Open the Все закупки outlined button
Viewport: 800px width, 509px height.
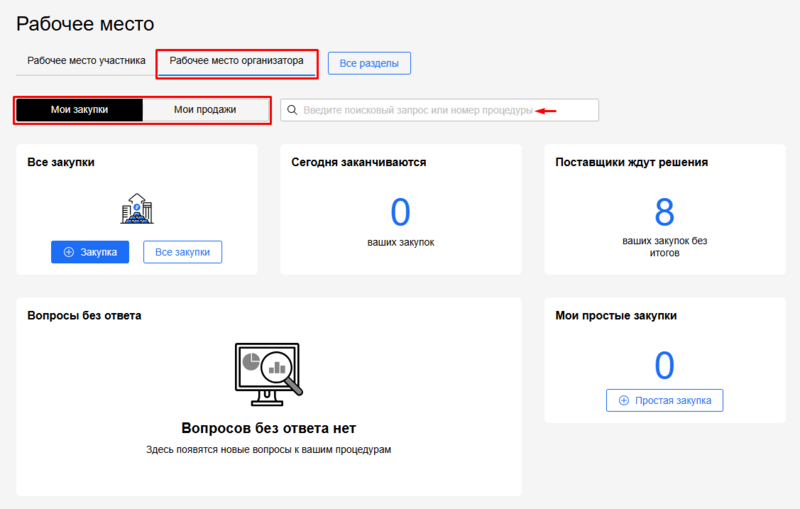pos(182,252)
